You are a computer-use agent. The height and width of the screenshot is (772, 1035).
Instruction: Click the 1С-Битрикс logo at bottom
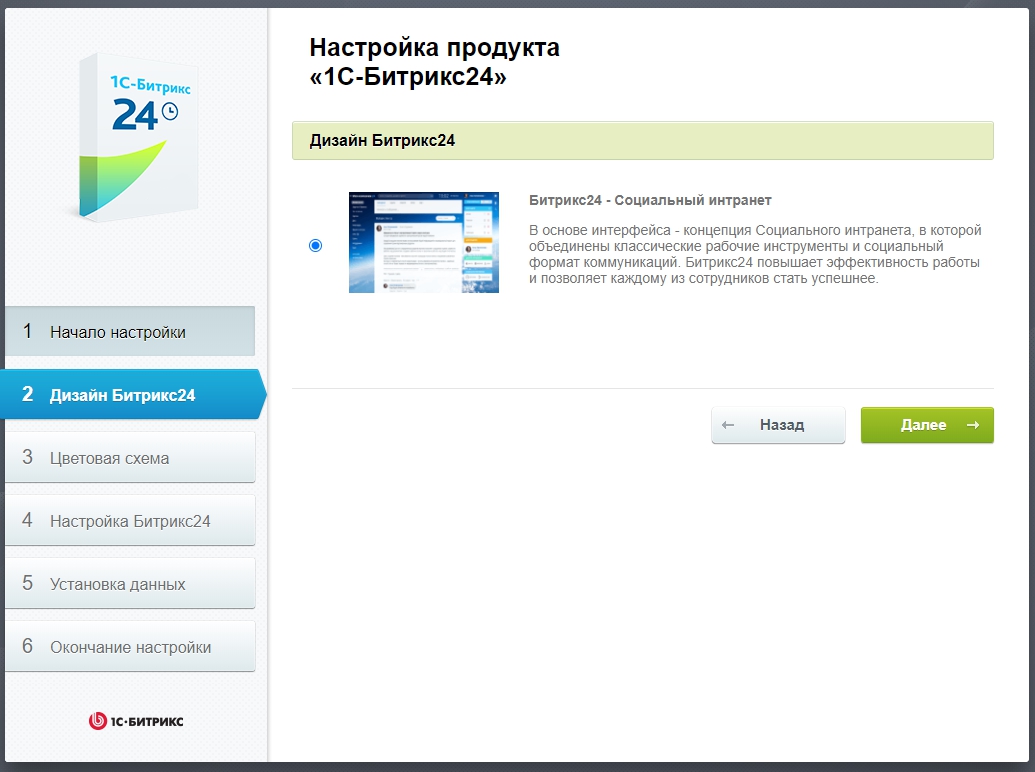pos(136,721)
